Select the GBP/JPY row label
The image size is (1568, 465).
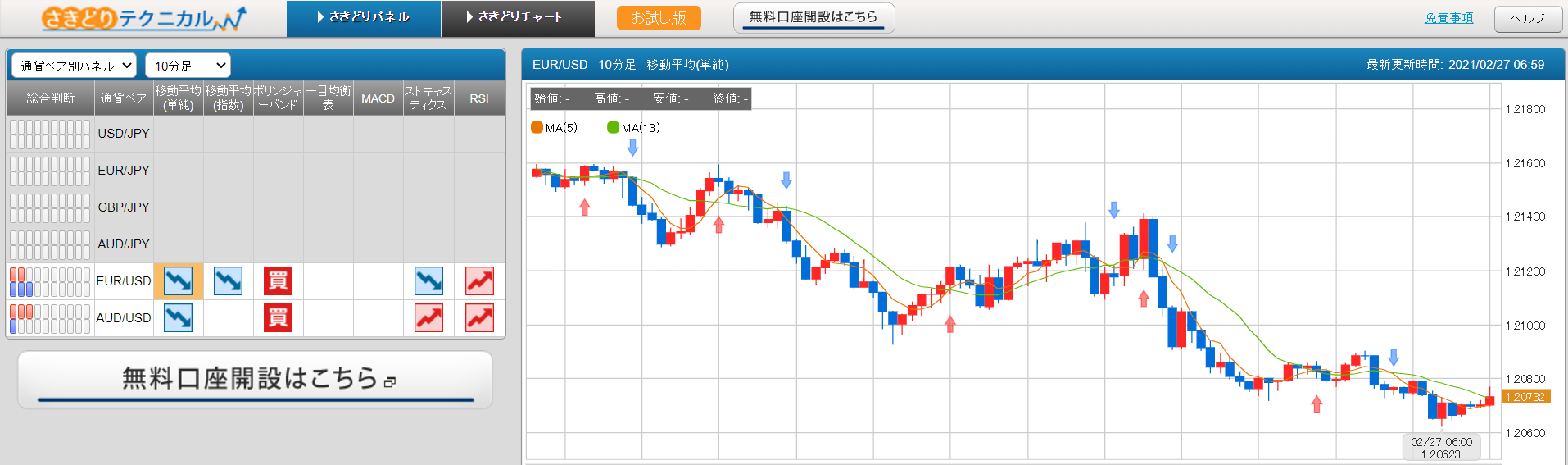(124, 207)
